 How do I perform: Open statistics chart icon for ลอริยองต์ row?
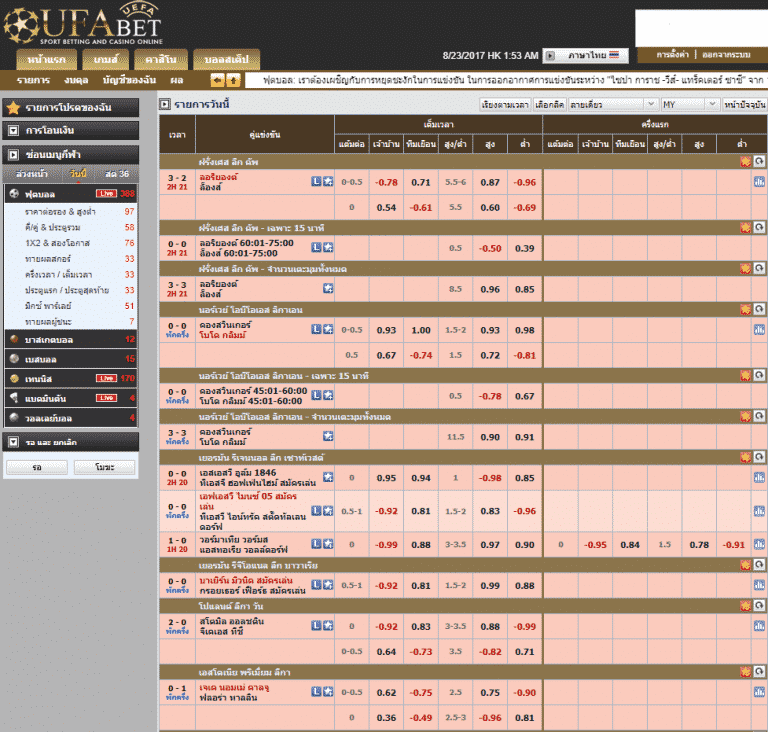759,182
